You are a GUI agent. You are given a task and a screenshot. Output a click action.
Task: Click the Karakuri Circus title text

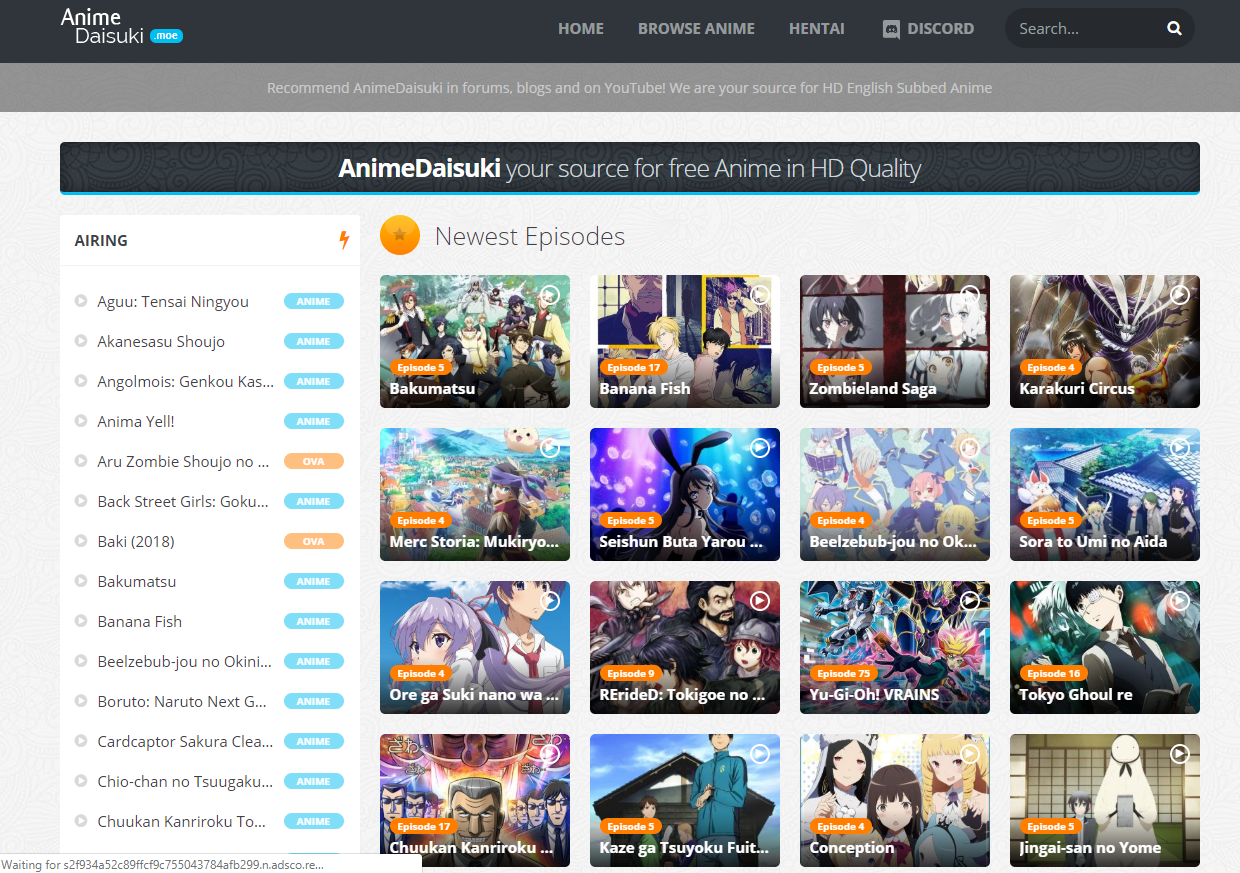(1077, 388)
